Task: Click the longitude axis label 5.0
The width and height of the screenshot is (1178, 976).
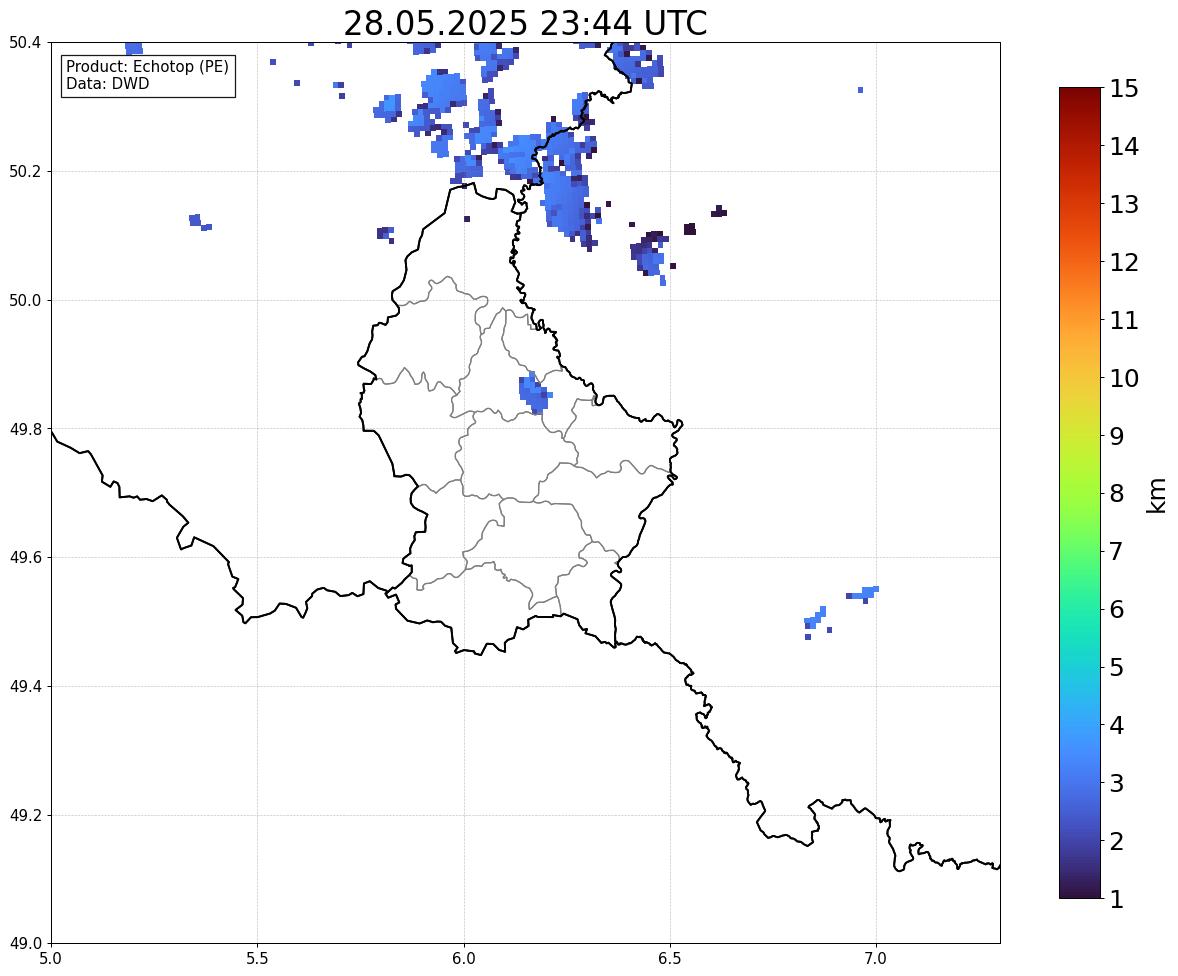Action: pos(51,959)
